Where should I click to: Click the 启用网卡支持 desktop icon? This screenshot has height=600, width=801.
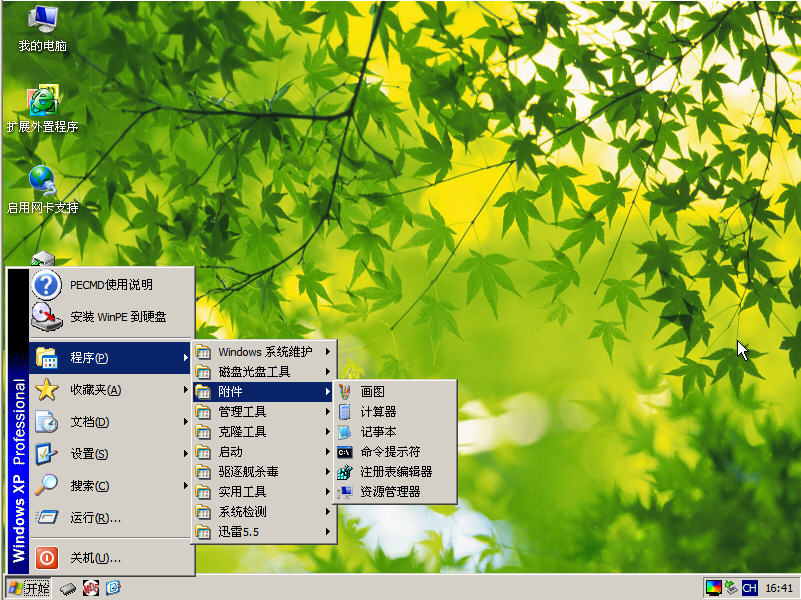(42, 190)
